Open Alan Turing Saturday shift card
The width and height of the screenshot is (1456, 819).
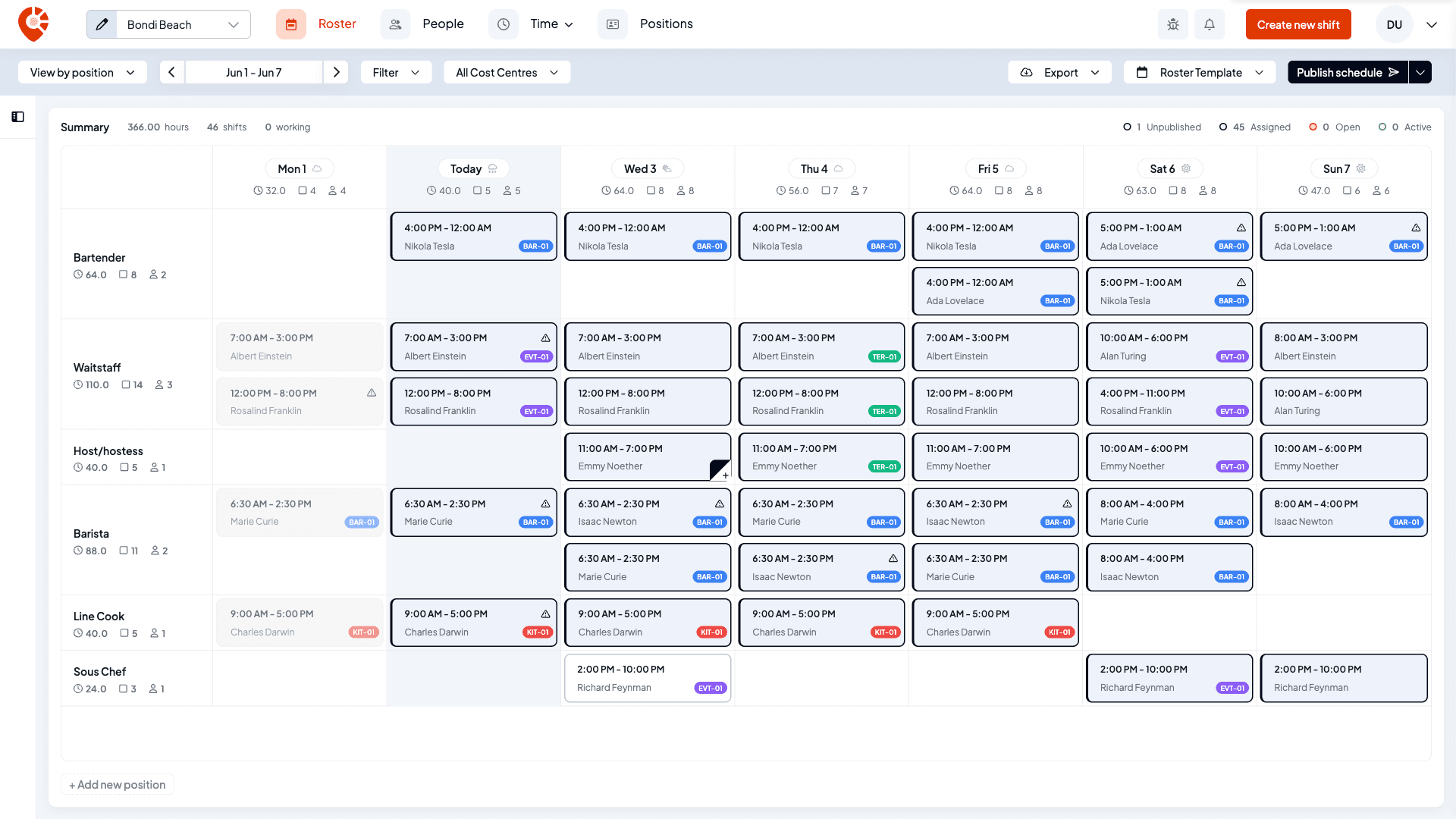click(1169, 347)
